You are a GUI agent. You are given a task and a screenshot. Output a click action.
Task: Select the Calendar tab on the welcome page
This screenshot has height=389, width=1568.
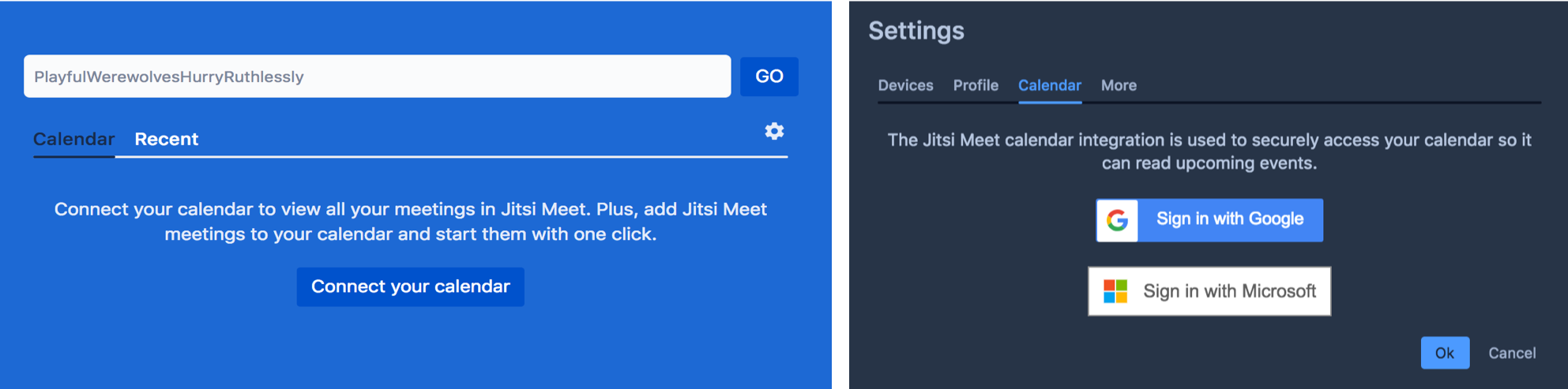click(73, 140)
